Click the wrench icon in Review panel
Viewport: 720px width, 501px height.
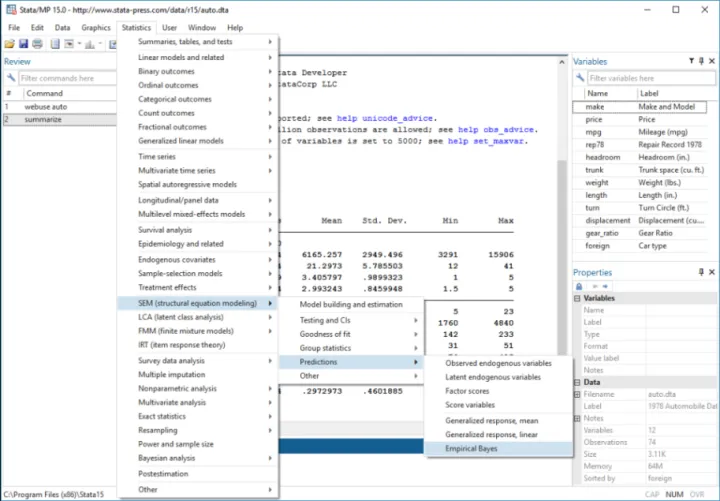point(10,77)
